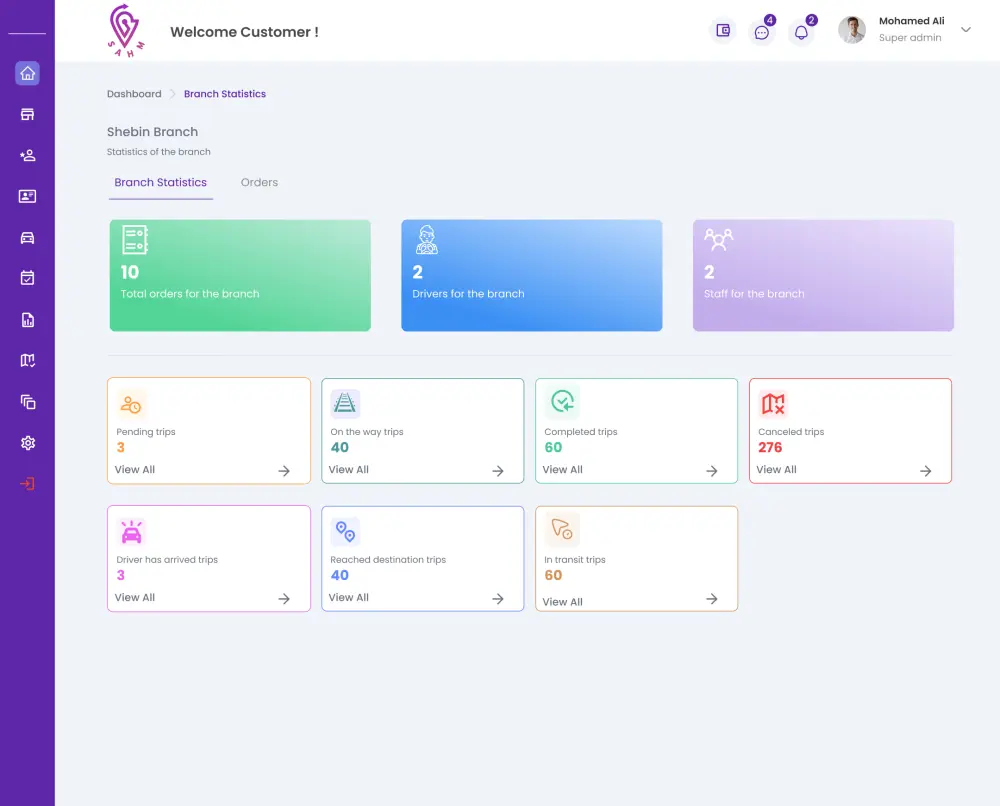
Task: Click the add-staff person icon in the sidebar
Action: pos(27,155)
